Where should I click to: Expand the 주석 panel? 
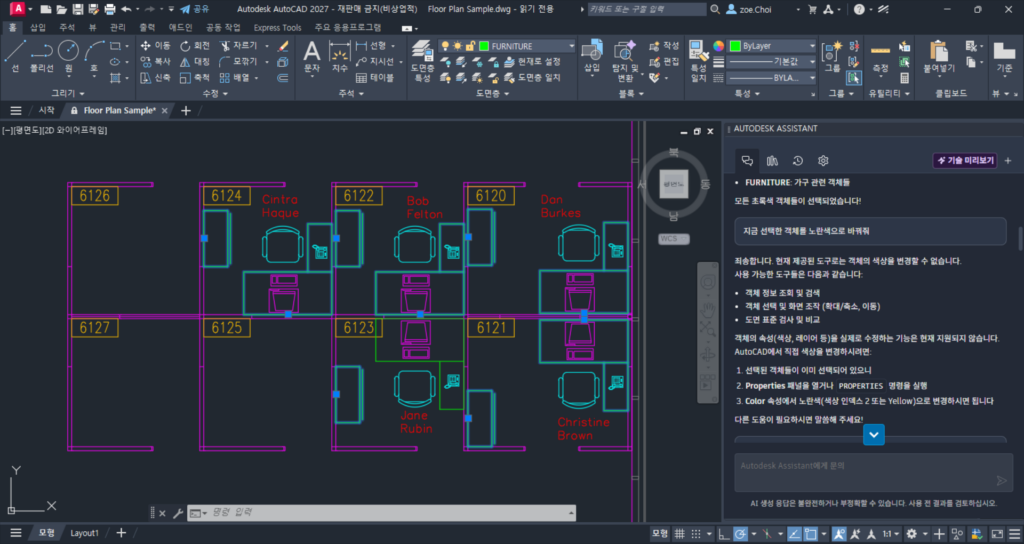351,93
